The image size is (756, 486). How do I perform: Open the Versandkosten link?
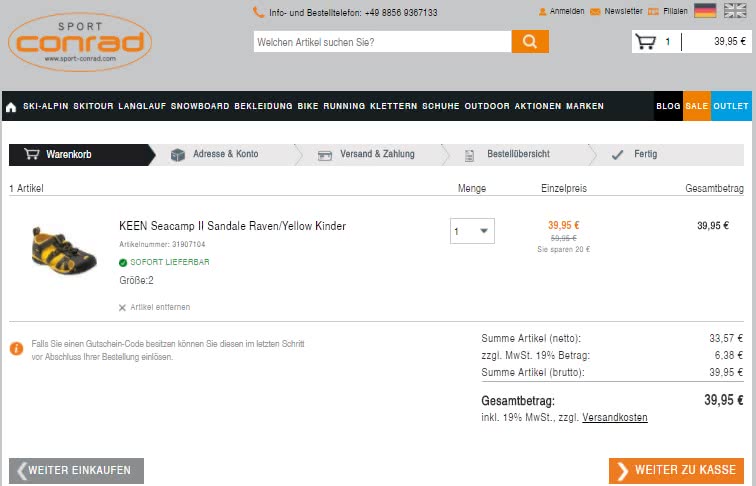(x=614, y=417)
